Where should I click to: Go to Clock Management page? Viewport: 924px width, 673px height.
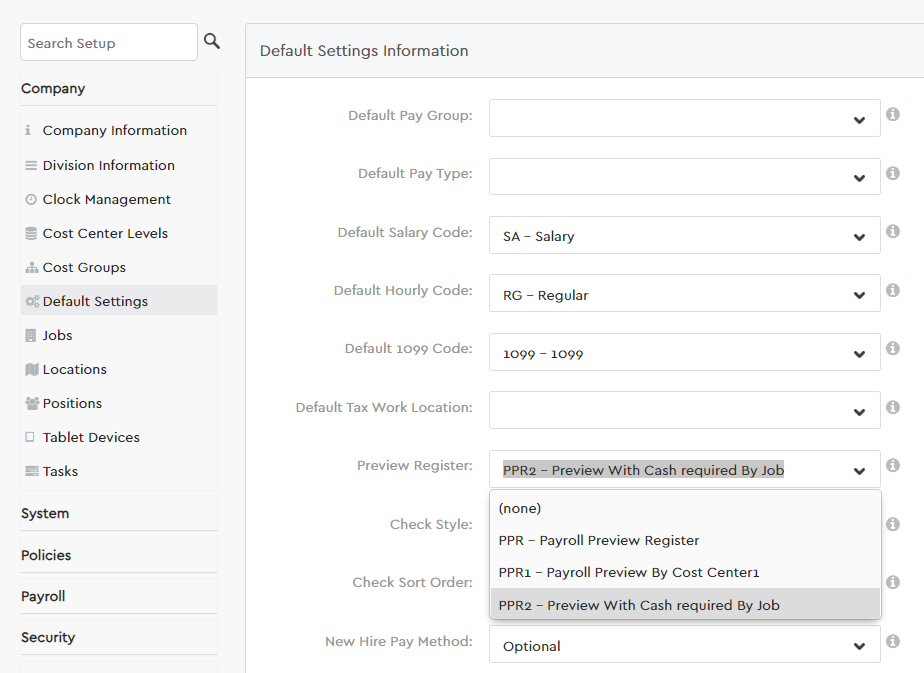pyautogui.click(x=106, y=200)
